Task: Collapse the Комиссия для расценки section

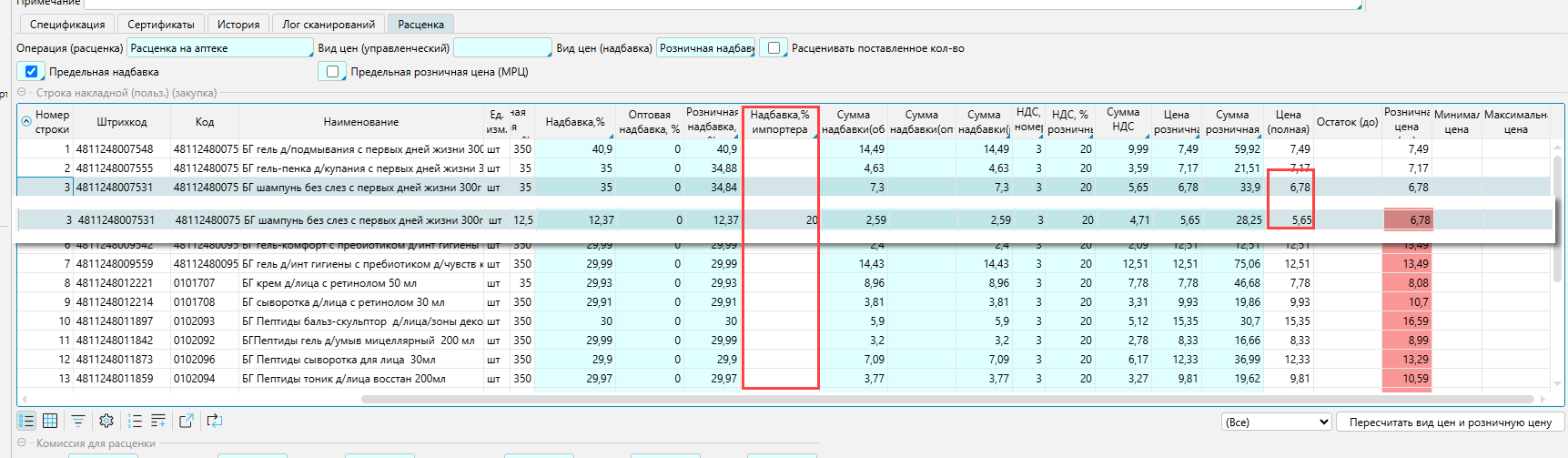Action: (23, 443)
